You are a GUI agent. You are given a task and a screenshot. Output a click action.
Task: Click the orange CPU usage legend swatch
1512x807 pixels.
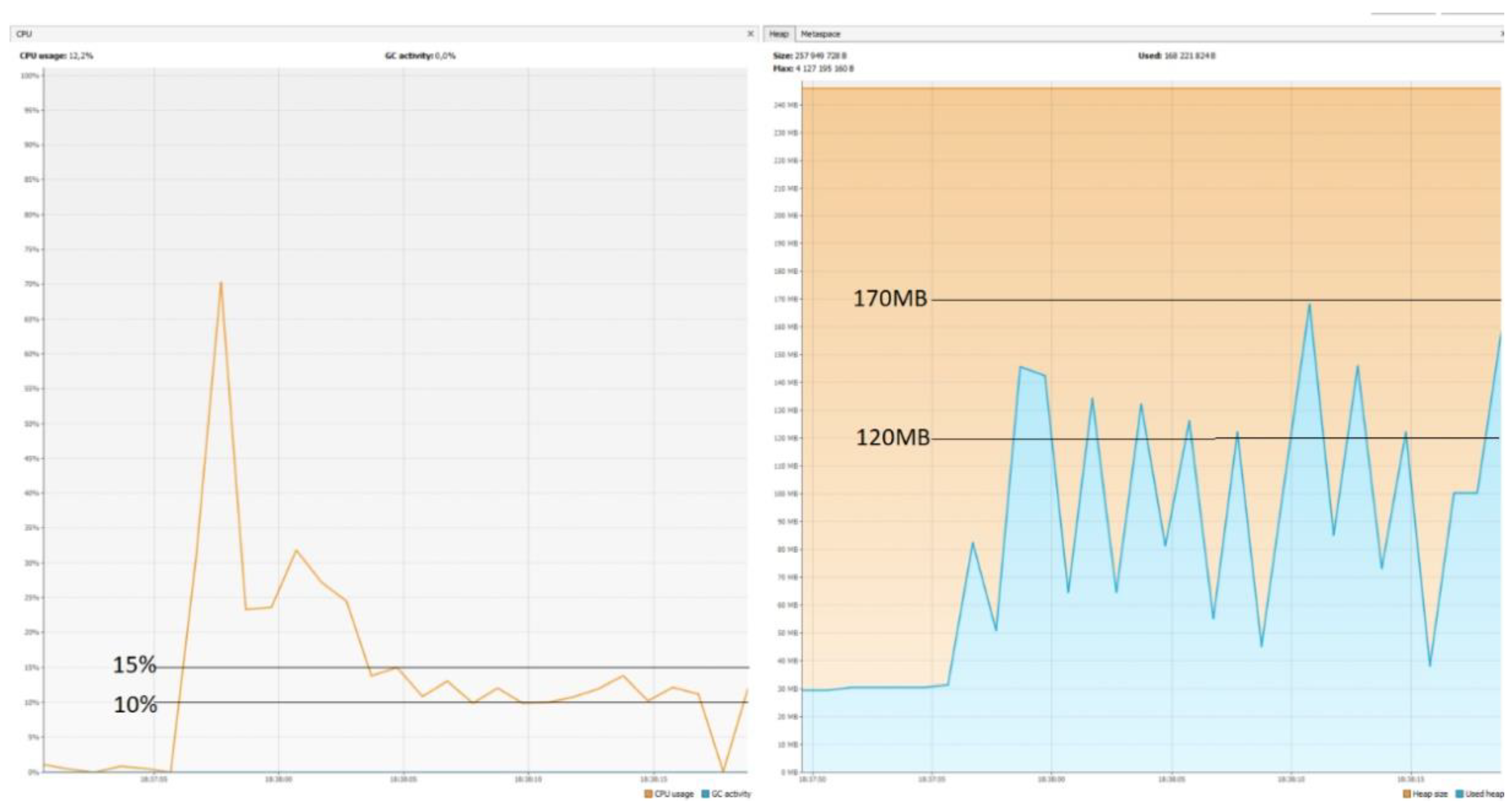pos(648,794)
